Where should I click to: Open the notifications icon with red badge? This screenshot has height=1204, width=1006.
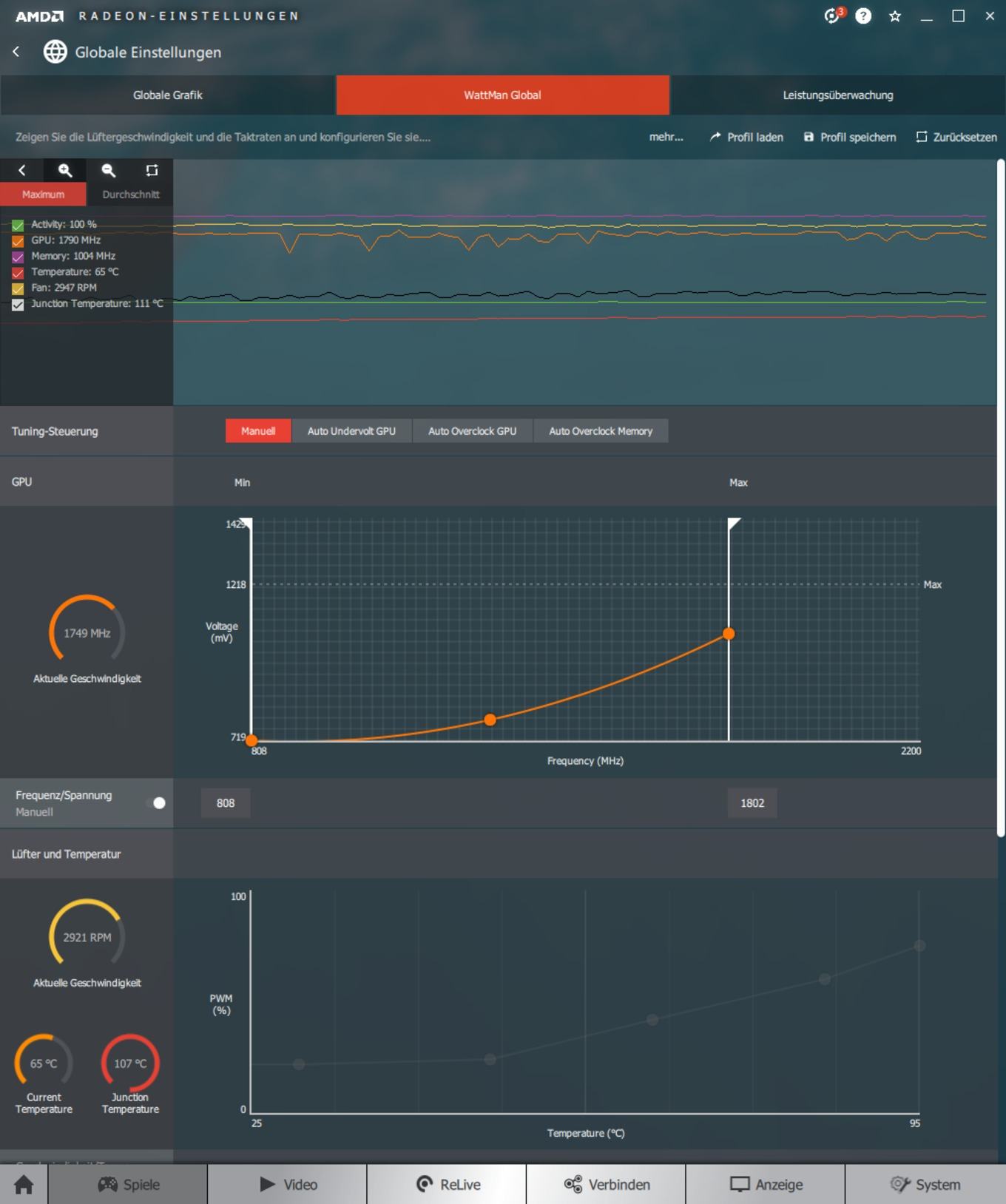pos(834,16)
